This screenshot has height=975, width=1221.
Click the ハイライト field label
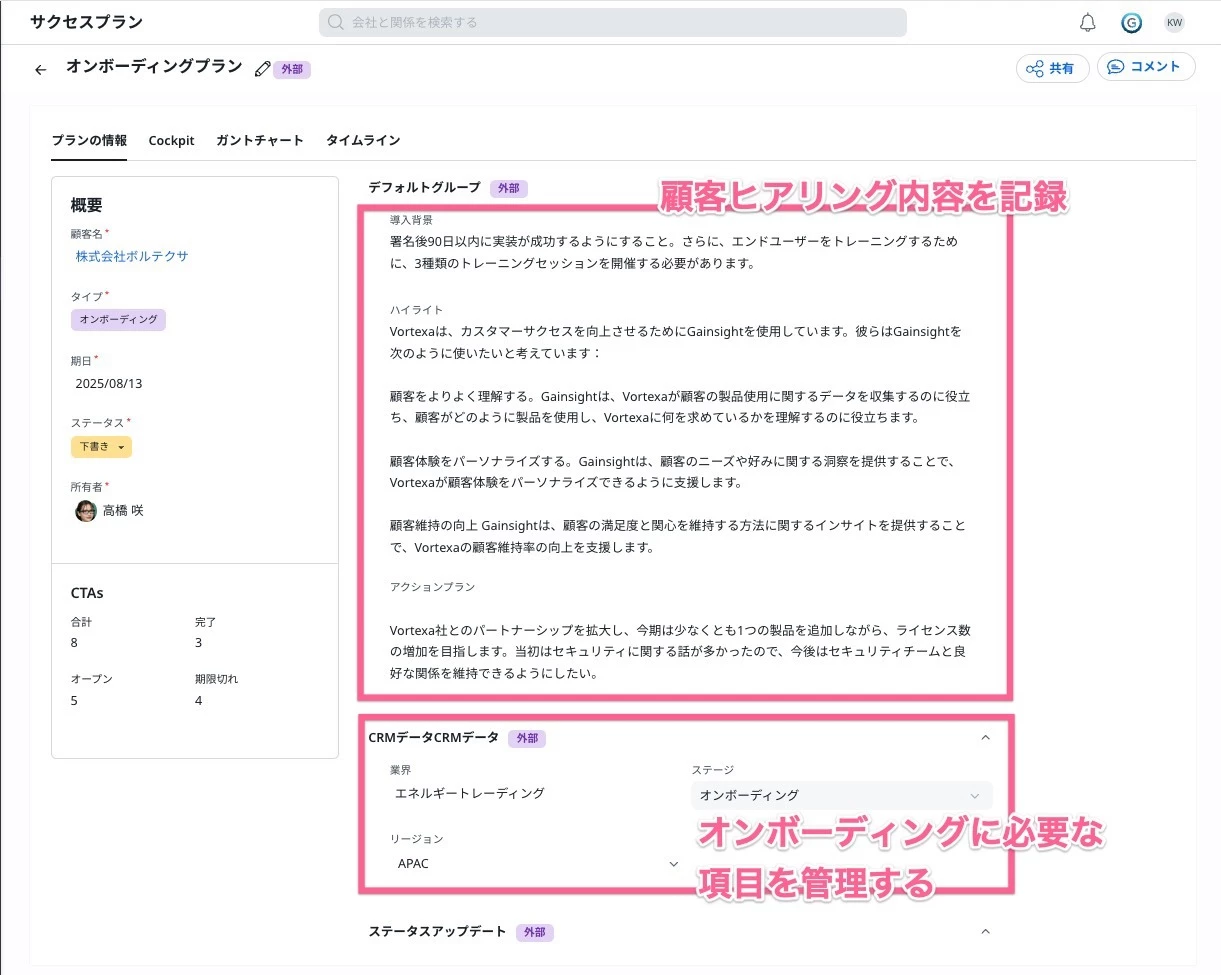point(416,310)
